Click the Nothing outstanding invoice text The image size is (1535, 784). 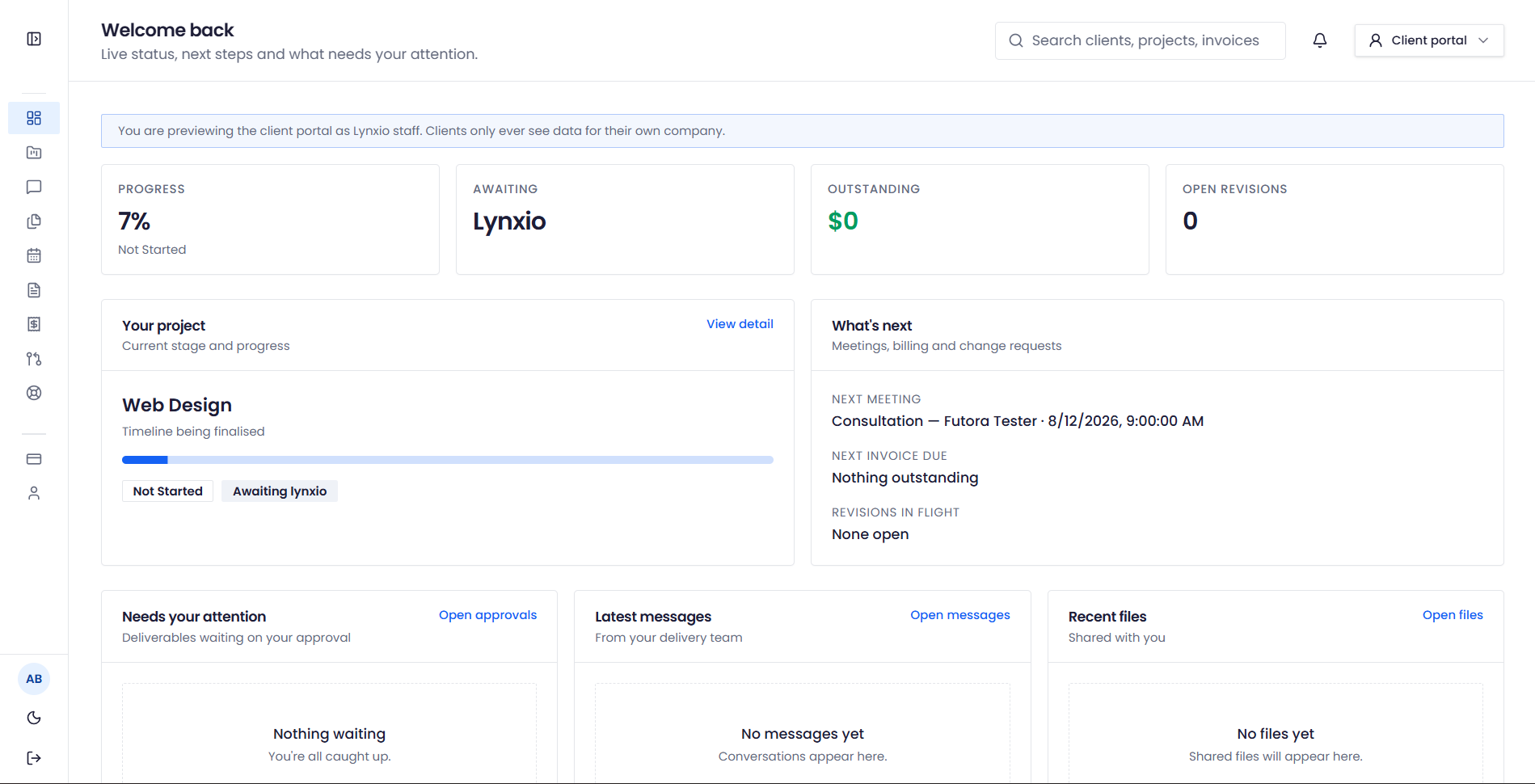[905, 478]
